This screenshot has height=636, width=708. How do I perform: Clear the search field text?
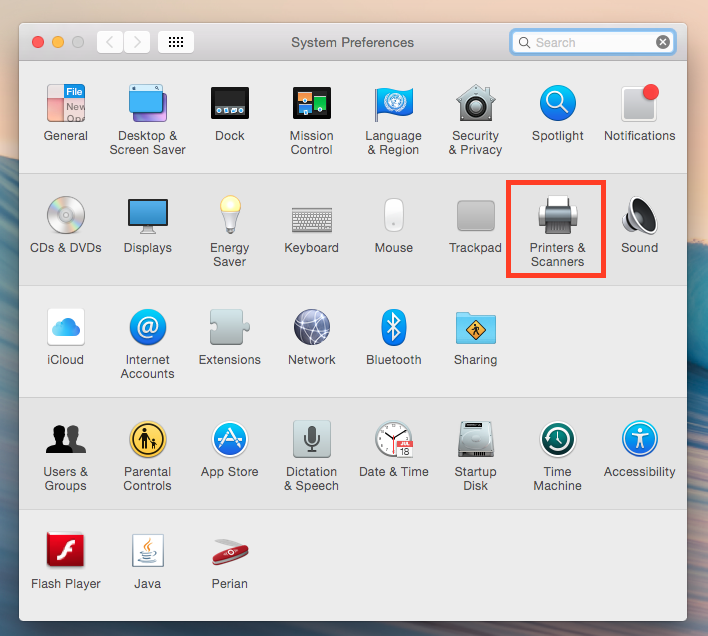(663, 42)
